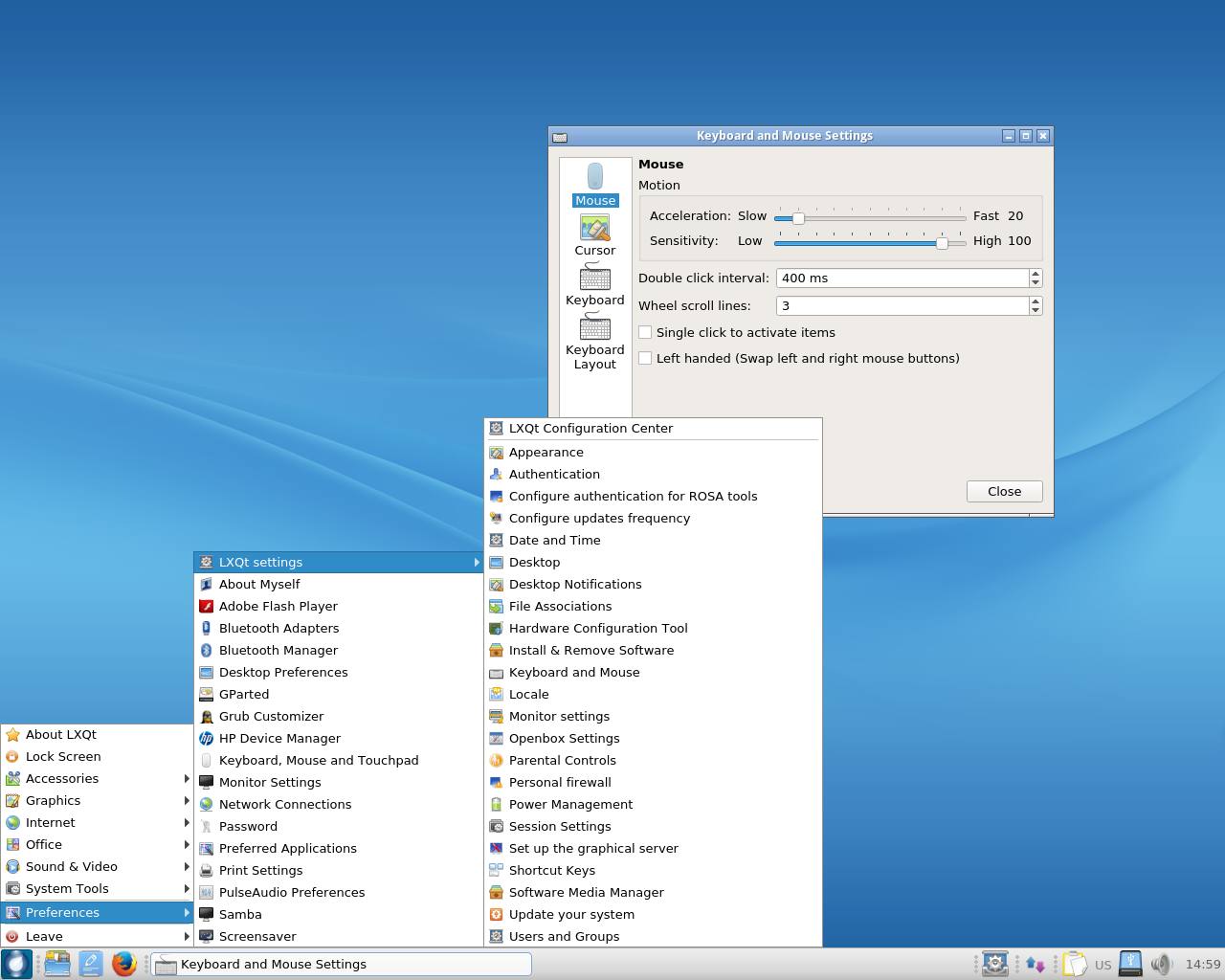
Task: Click the LXQt start menu button on panel
Action: tap(16, 964)
